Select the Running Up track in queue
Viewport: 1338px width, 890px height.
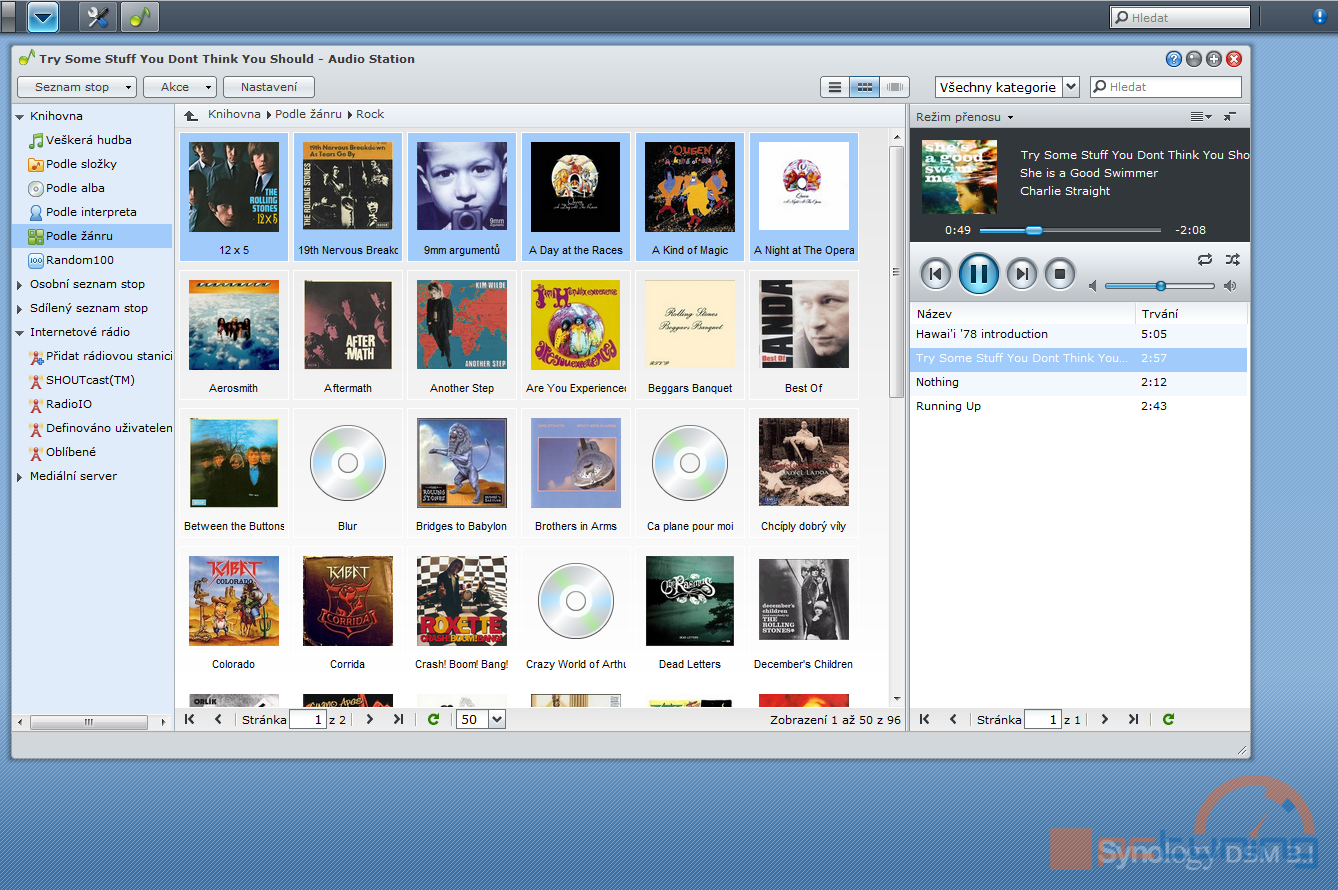point(1078,406)
